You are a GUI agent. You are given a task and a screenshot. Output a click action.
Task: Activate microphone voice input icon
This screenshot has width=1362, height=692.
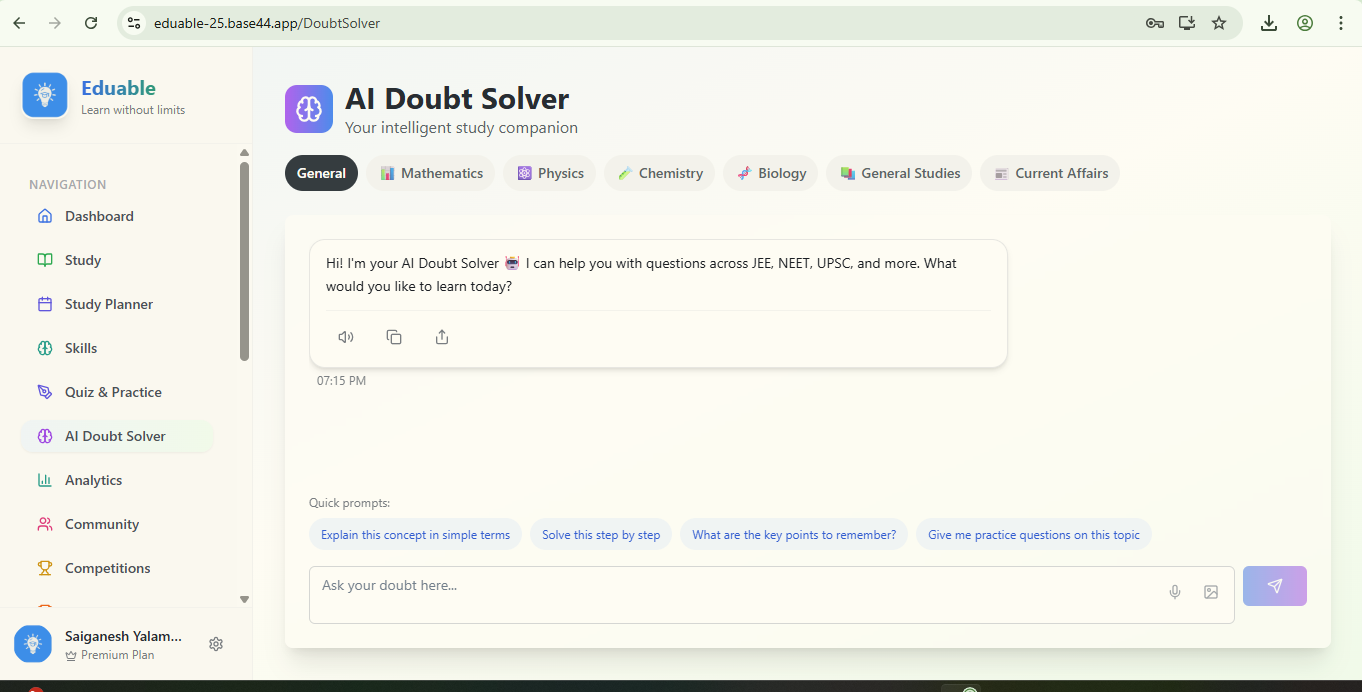point(1175,592)
